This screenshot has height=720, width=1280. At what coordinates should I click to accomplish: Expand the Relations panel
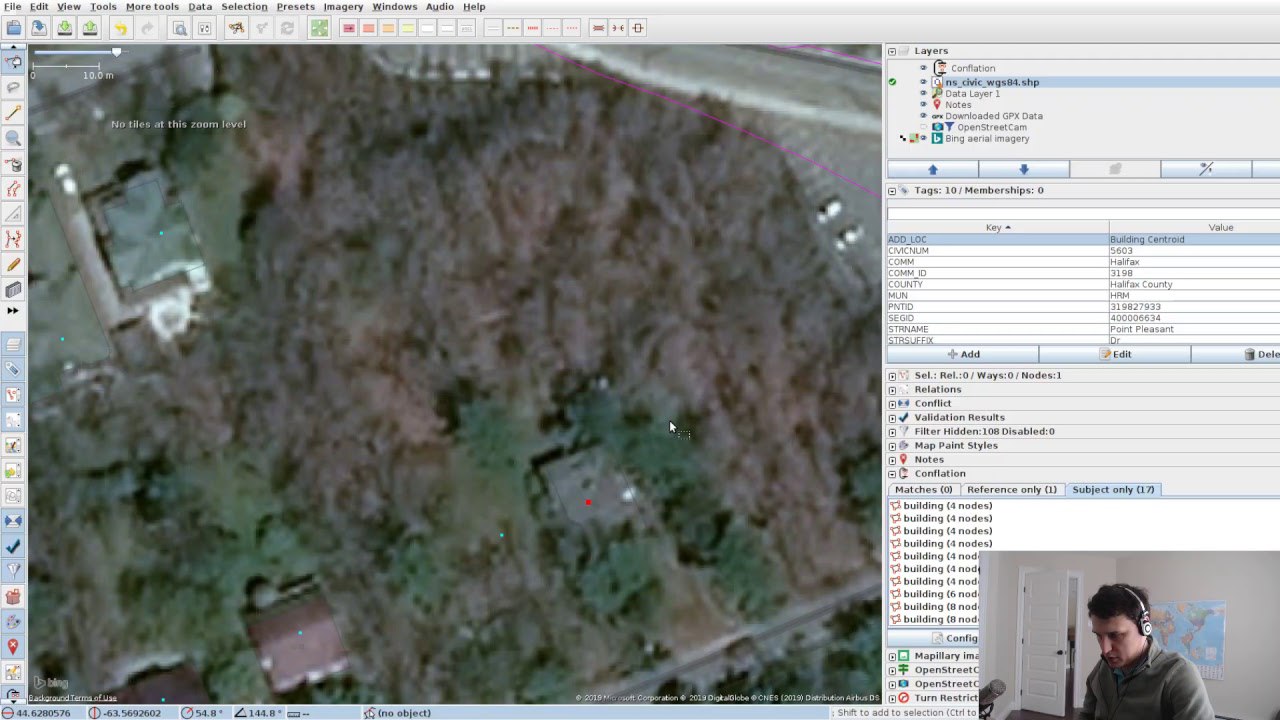click(892, 390)
